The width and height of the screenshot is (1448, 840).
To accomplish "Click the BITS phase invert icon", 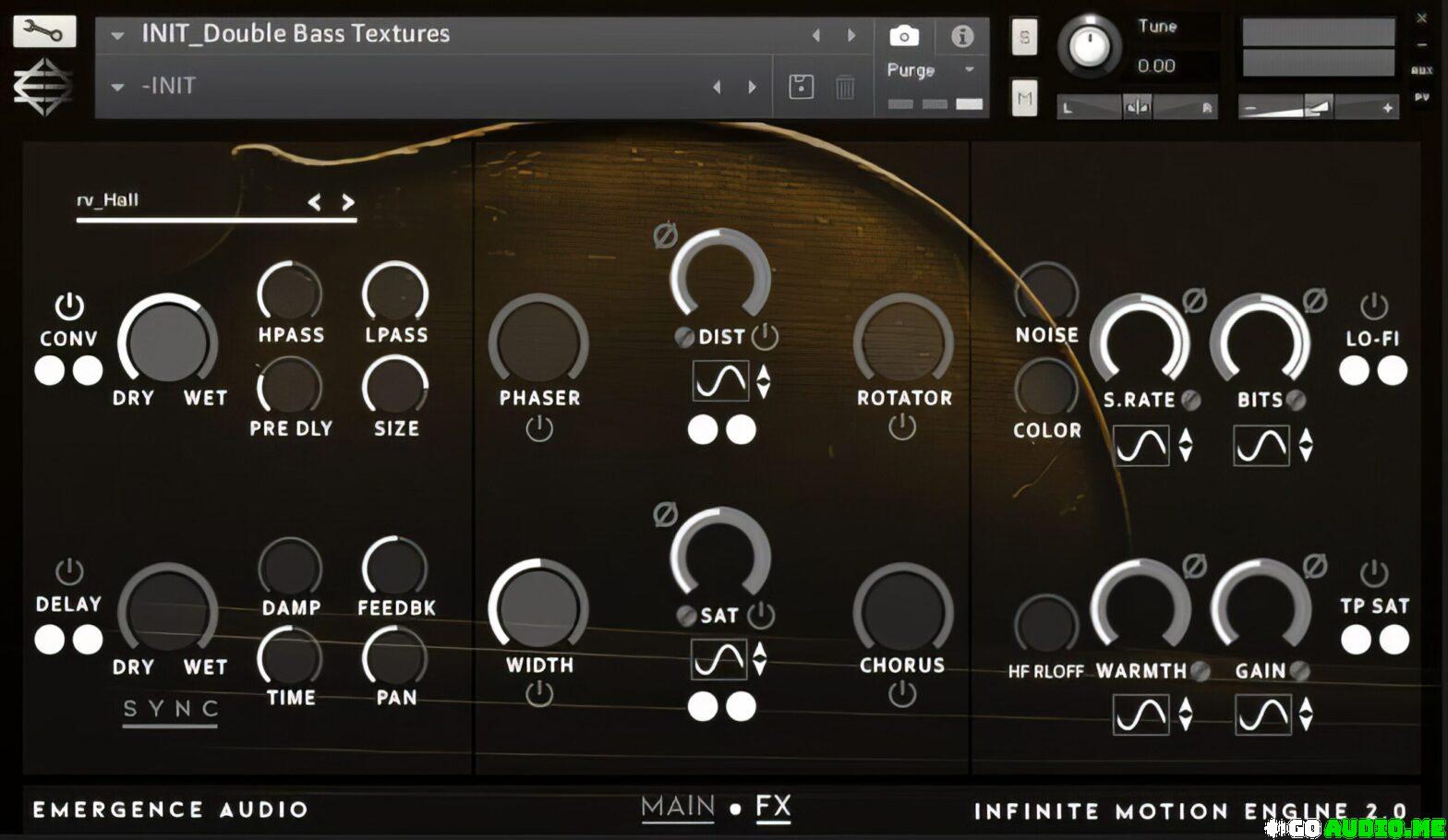I will (1315, 300).
